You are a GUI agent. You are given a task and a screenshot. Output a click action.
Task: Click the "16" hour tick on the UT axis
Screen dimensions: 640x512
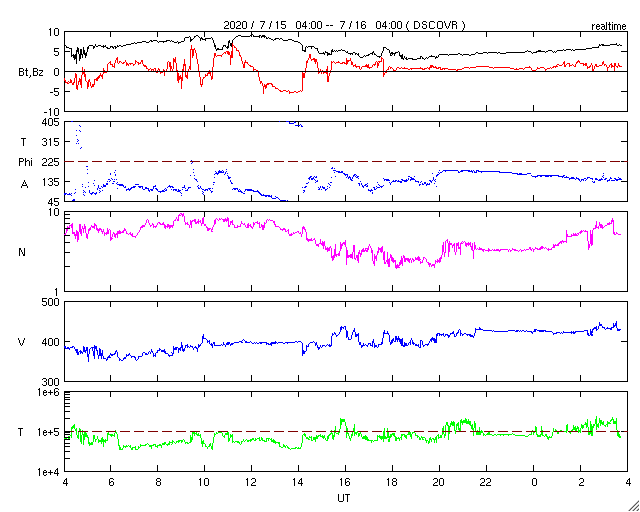point(346,482)
